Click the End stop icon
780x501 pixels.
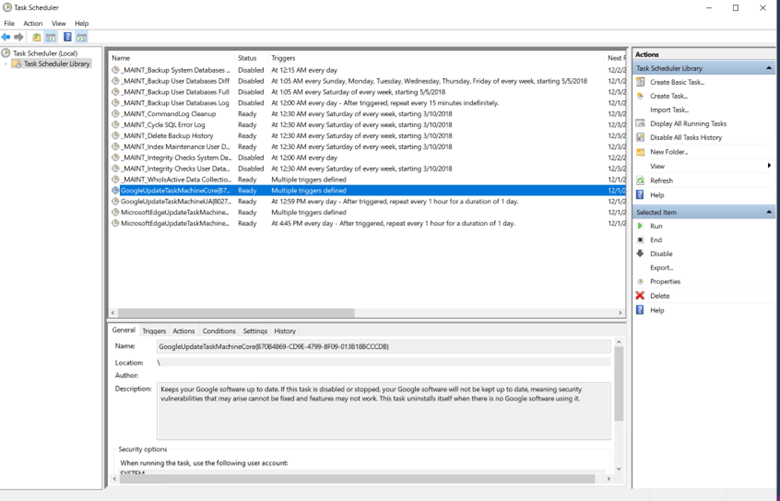[x=640, y=240]
